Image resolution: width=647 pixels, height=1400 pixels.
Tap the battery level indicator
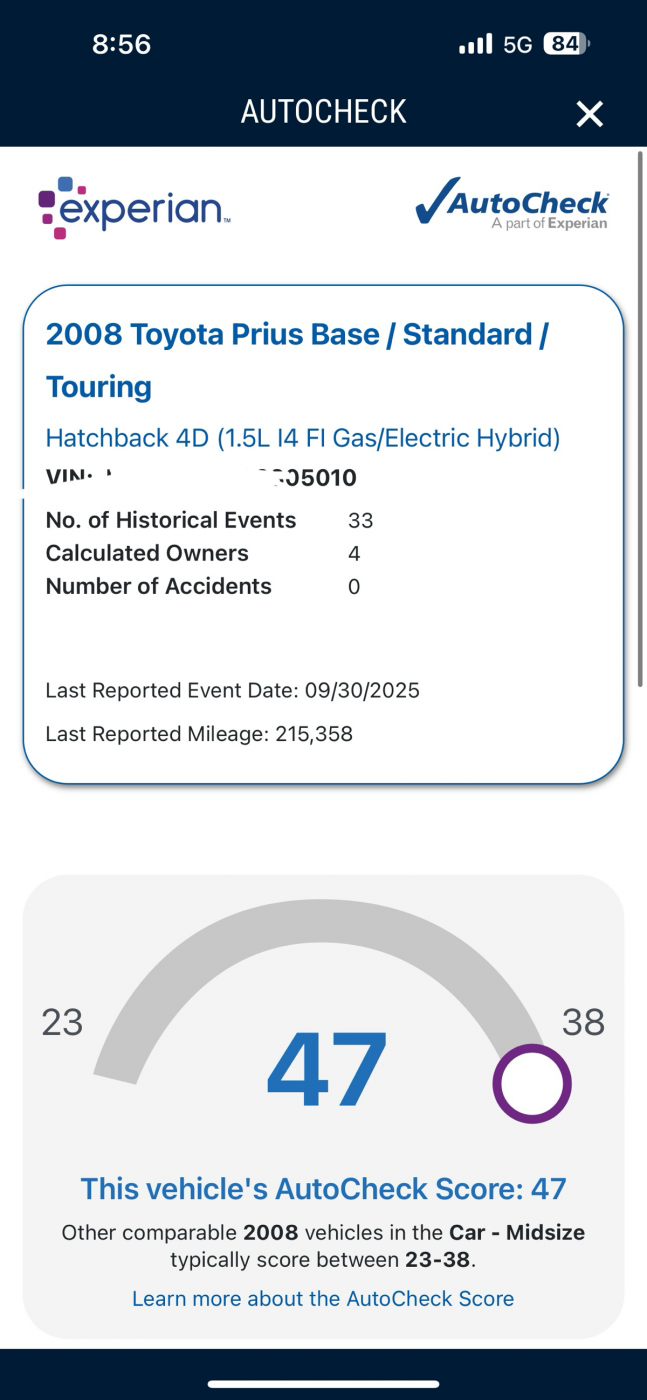[566, 44]
